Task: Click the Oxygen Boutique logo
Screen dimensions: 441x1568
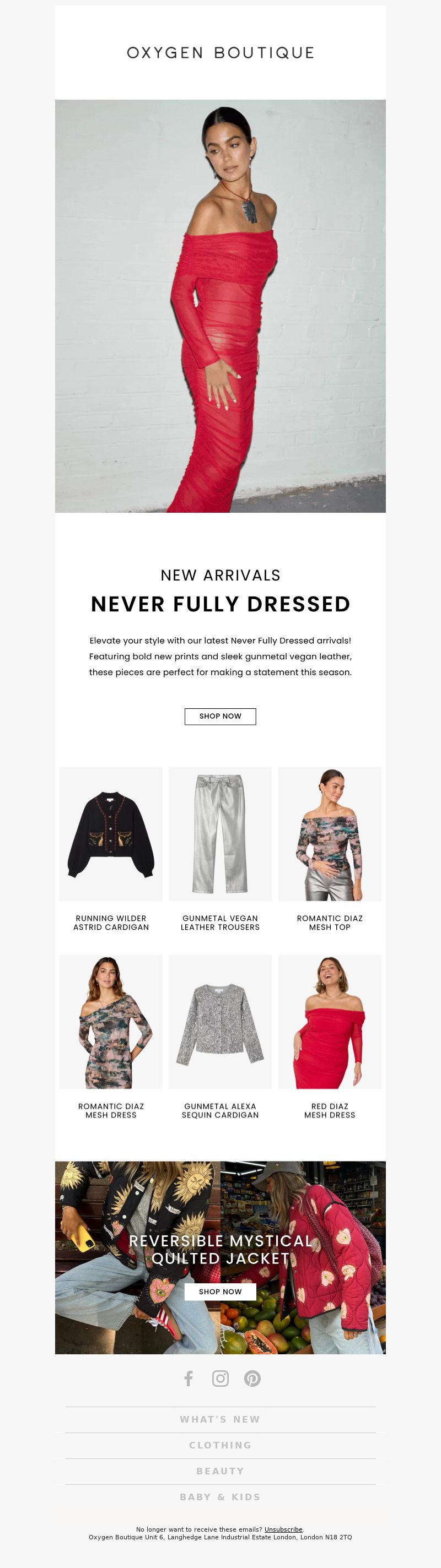Action: (220, 53)
